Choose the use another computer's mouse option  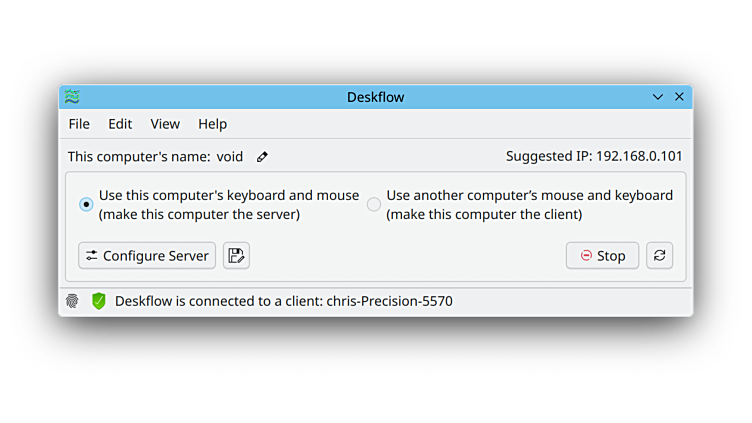[374, 204]
